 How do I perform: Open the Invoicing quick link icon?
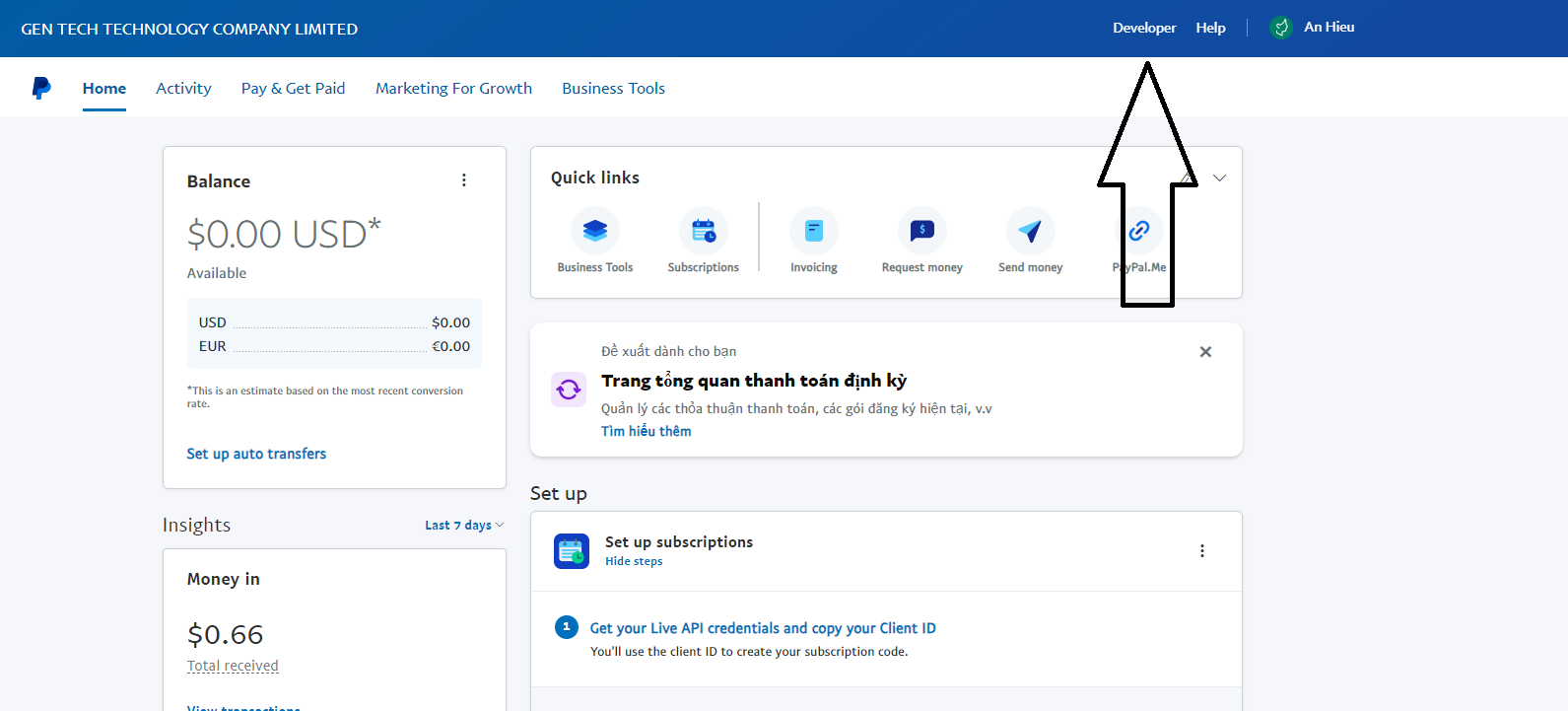point(813,231)
